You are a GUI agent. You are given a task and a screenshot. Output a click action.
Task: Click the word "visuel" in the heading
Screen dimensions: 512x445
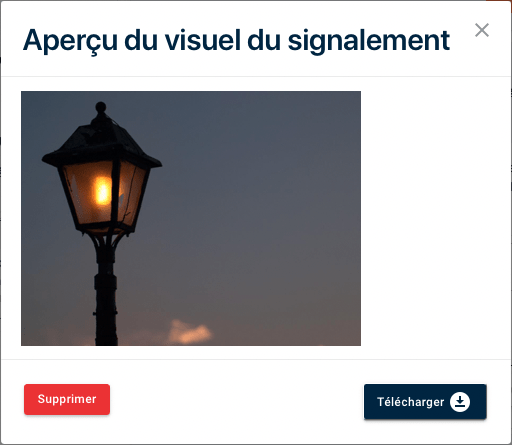click(203, 40)
